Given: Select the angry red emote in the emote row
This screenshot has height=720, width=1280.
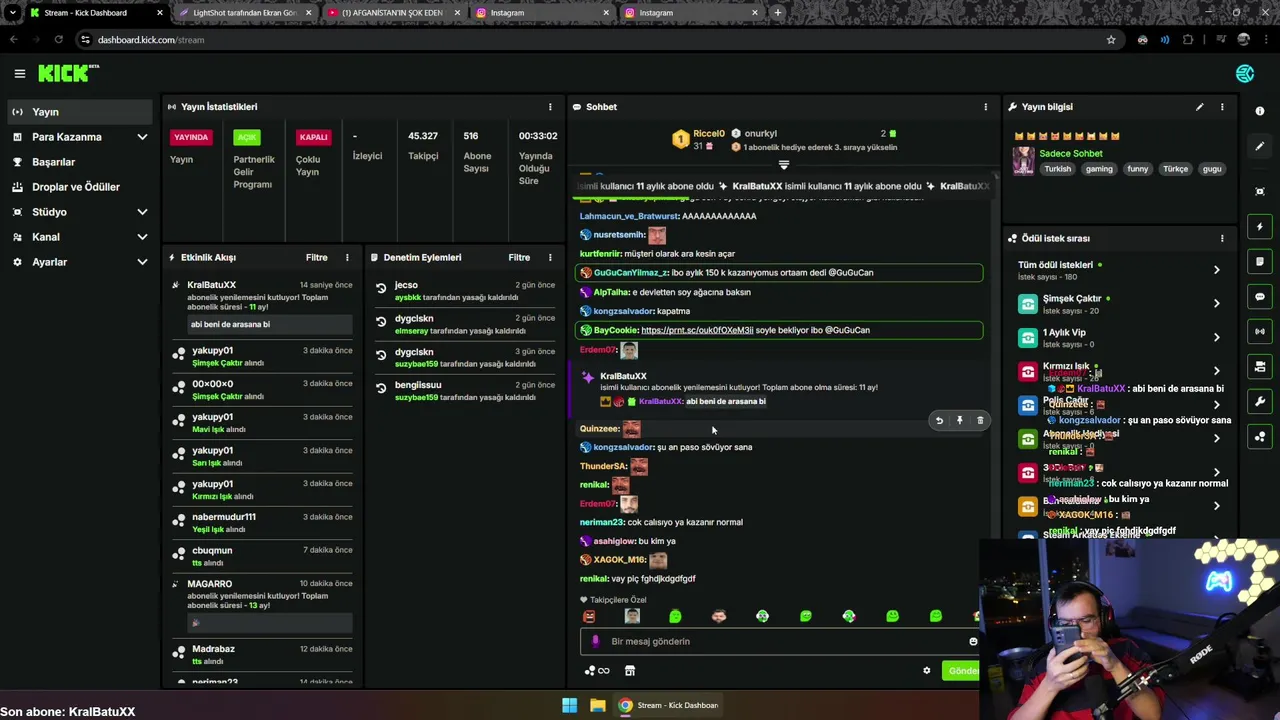Looking at the screenshot, I should (x=589, y=617).
